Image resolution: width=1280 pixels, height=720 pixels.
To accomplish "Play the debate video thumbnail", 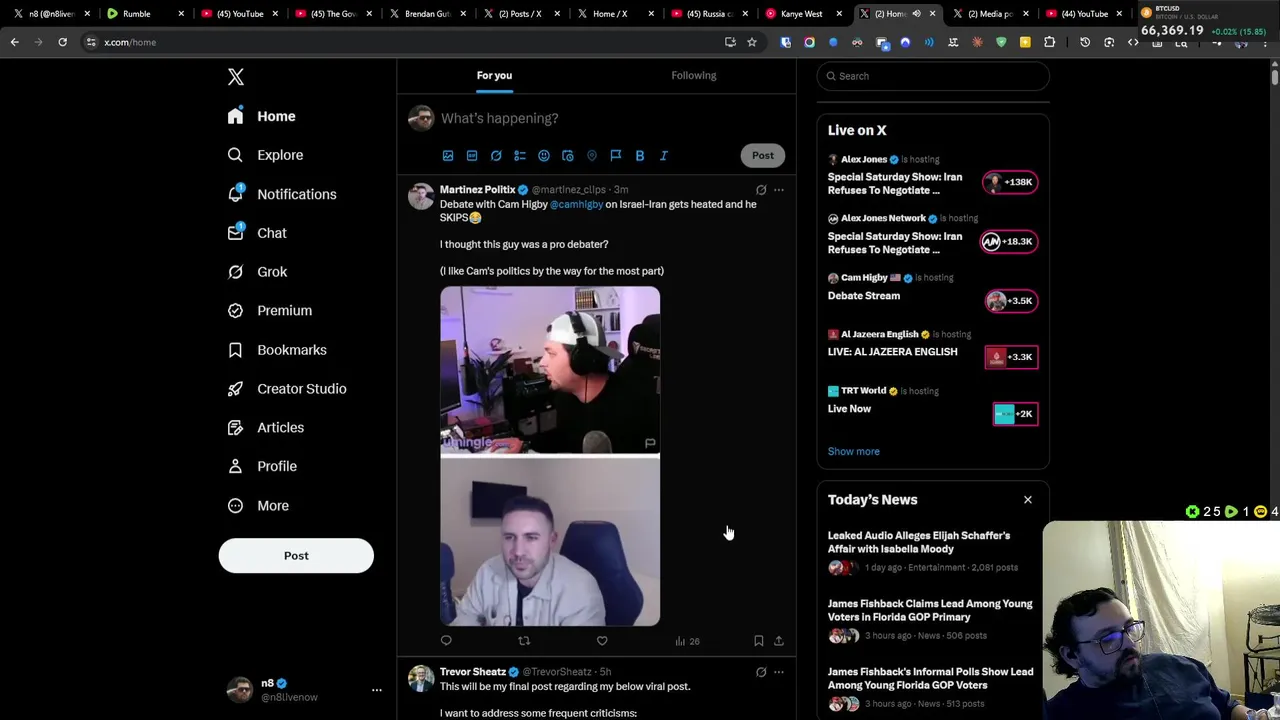I will (x=550, y=456).
